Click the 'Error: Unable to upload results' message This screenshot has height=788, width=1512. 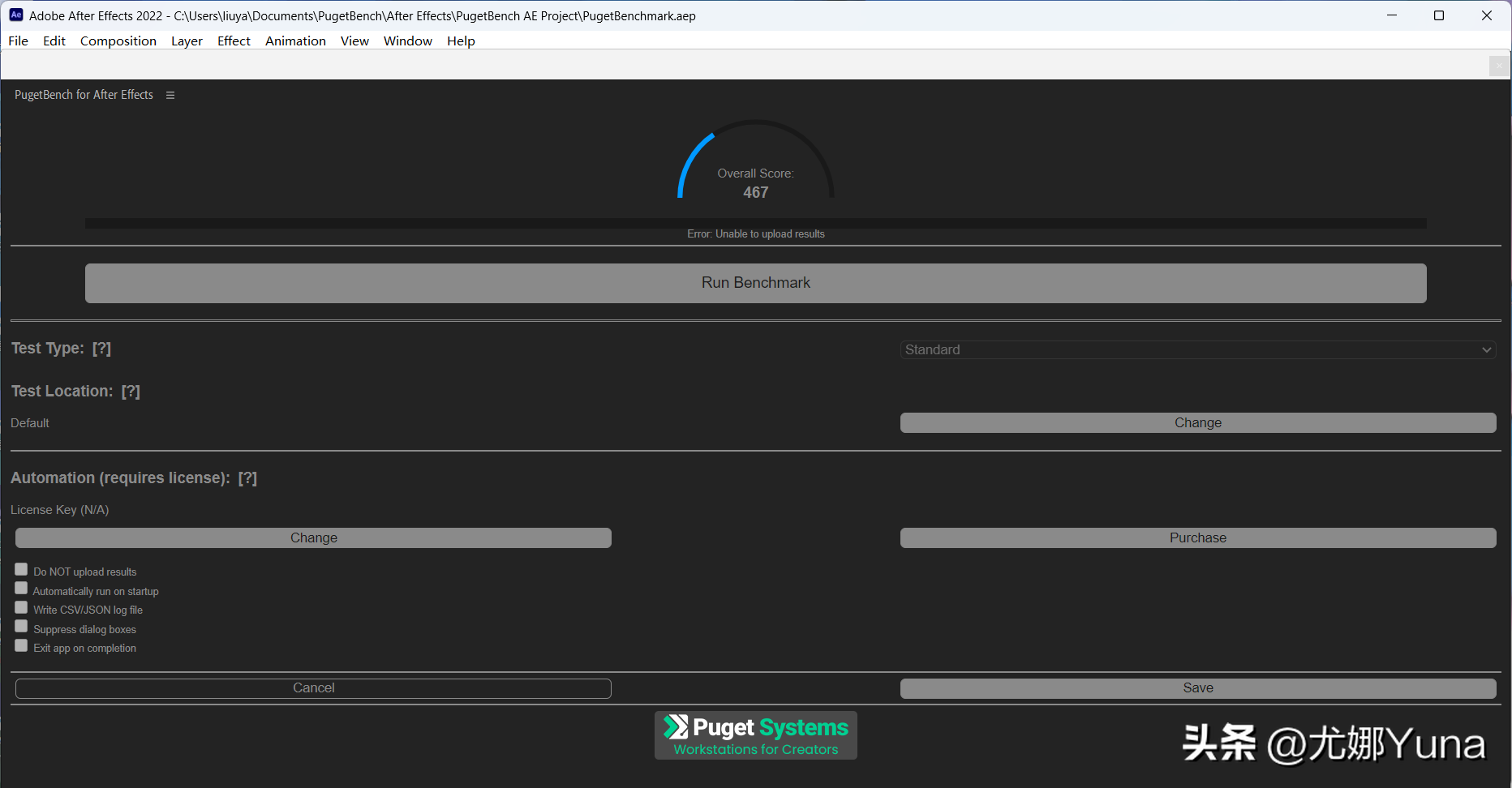click(x=756, y=234)
